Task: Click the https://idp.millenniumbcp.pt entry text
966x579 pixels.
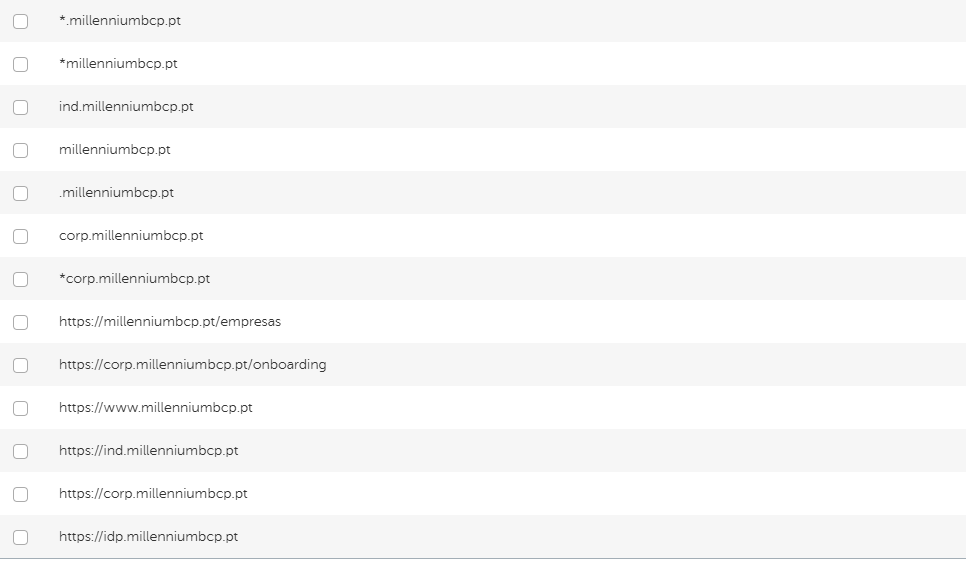Action: click(148, 537)
